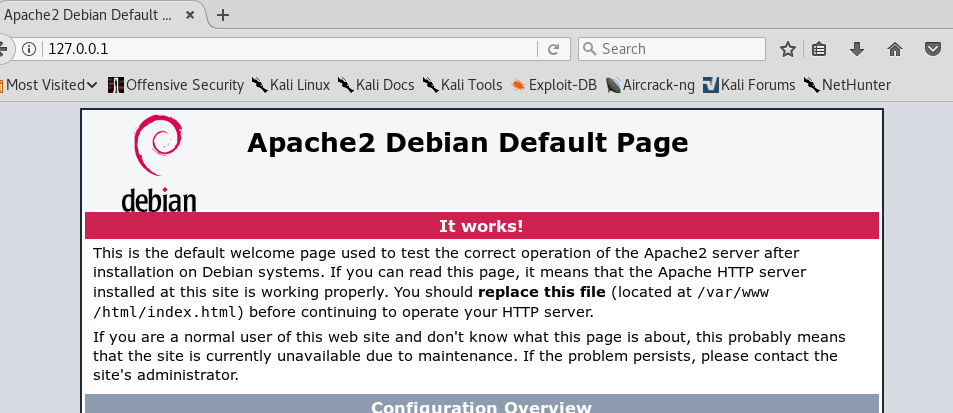Click the site information icon
Screen dimensions: 953x413
29,49
